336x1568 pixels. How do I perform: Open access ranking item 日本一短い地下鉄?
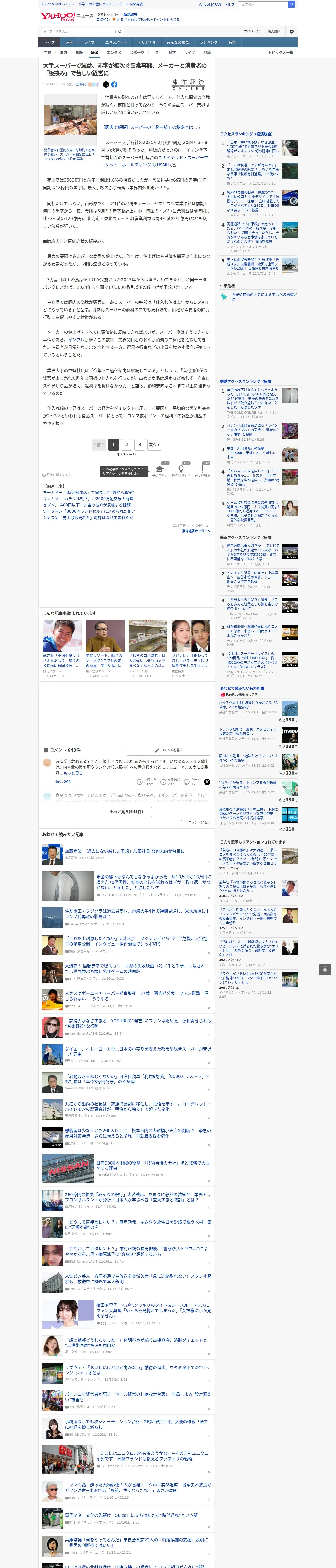pyautogui.click(x=253, y=146)
